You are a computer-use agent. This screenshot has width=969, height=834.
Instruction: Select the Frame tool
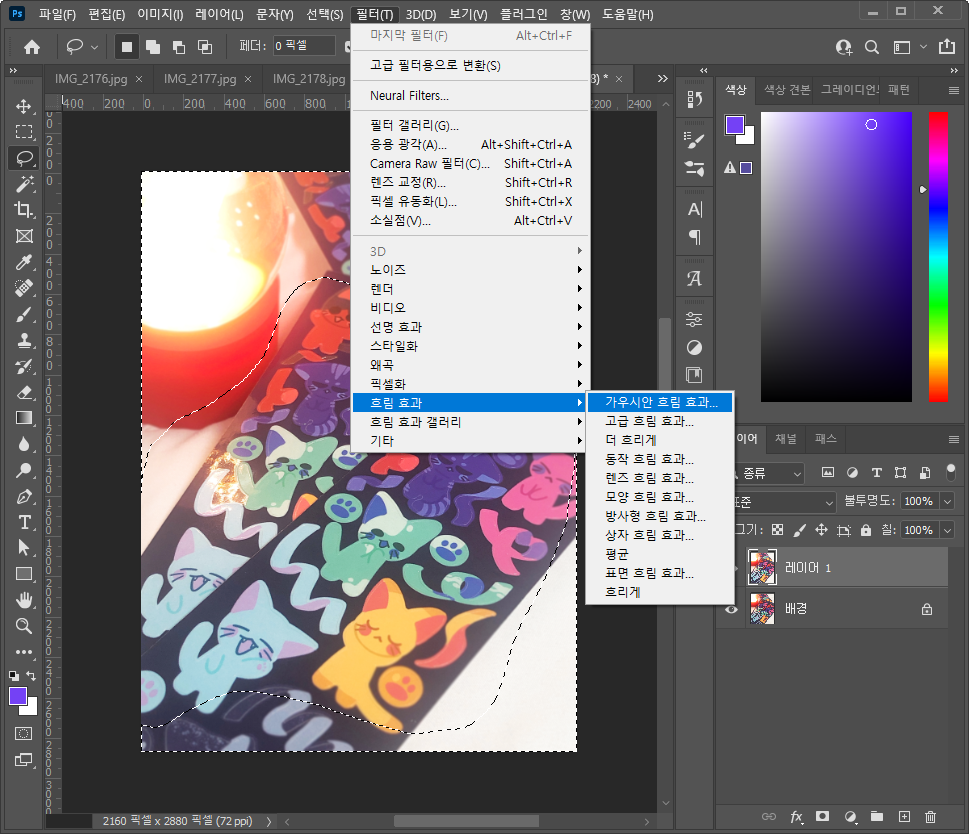24,235
